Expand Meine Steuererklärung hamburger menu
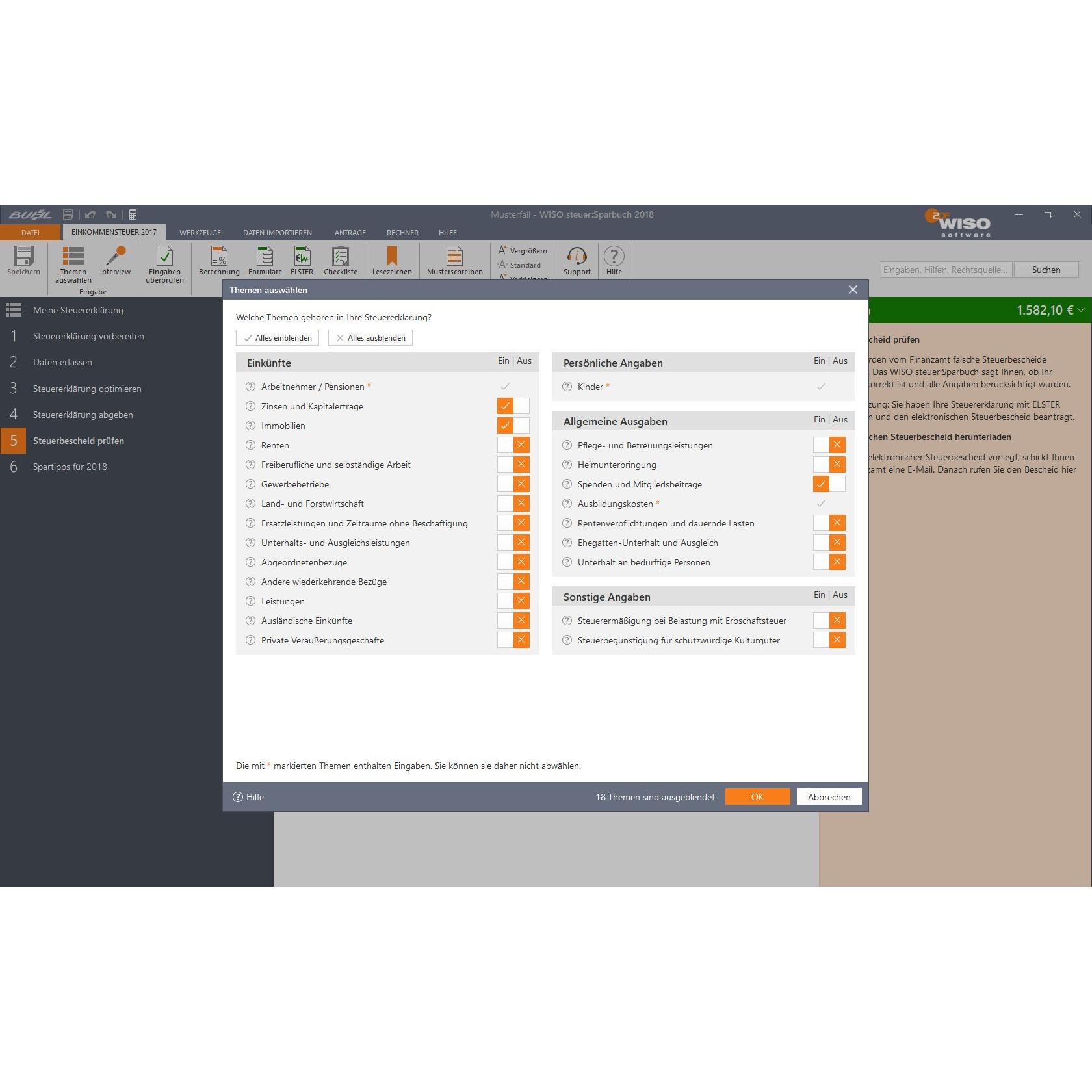Viewport: 1092px width, 1092px height. tap(14, 310)
